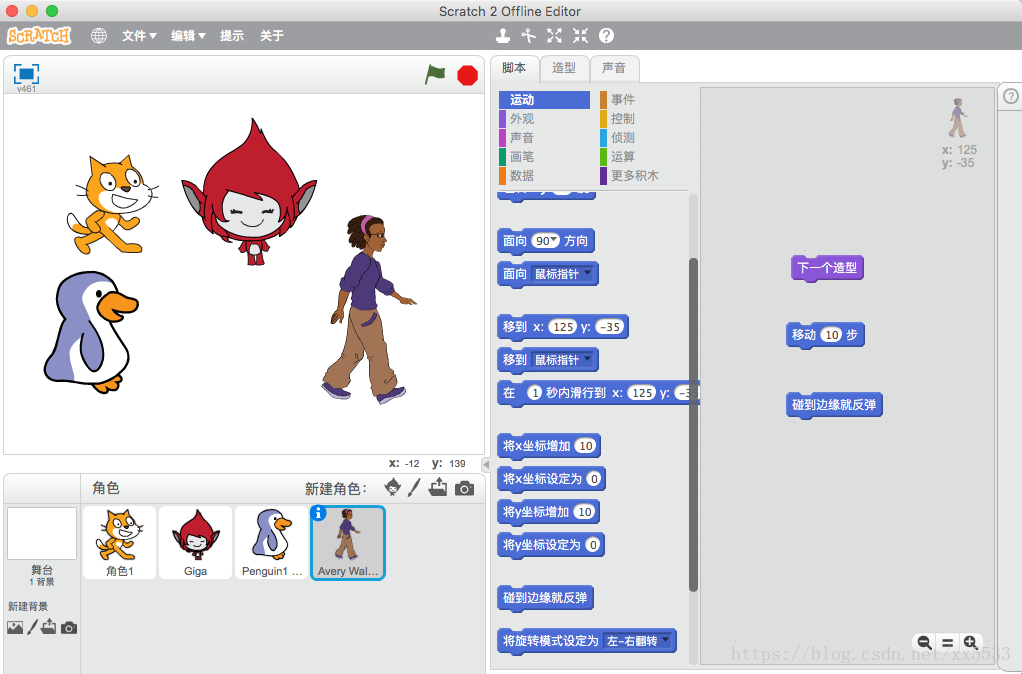The height and width of the screenshot is (674, 1022).
Task: Select the Penguin1 sprite thumbnail
Action: [x=272, y=542]
